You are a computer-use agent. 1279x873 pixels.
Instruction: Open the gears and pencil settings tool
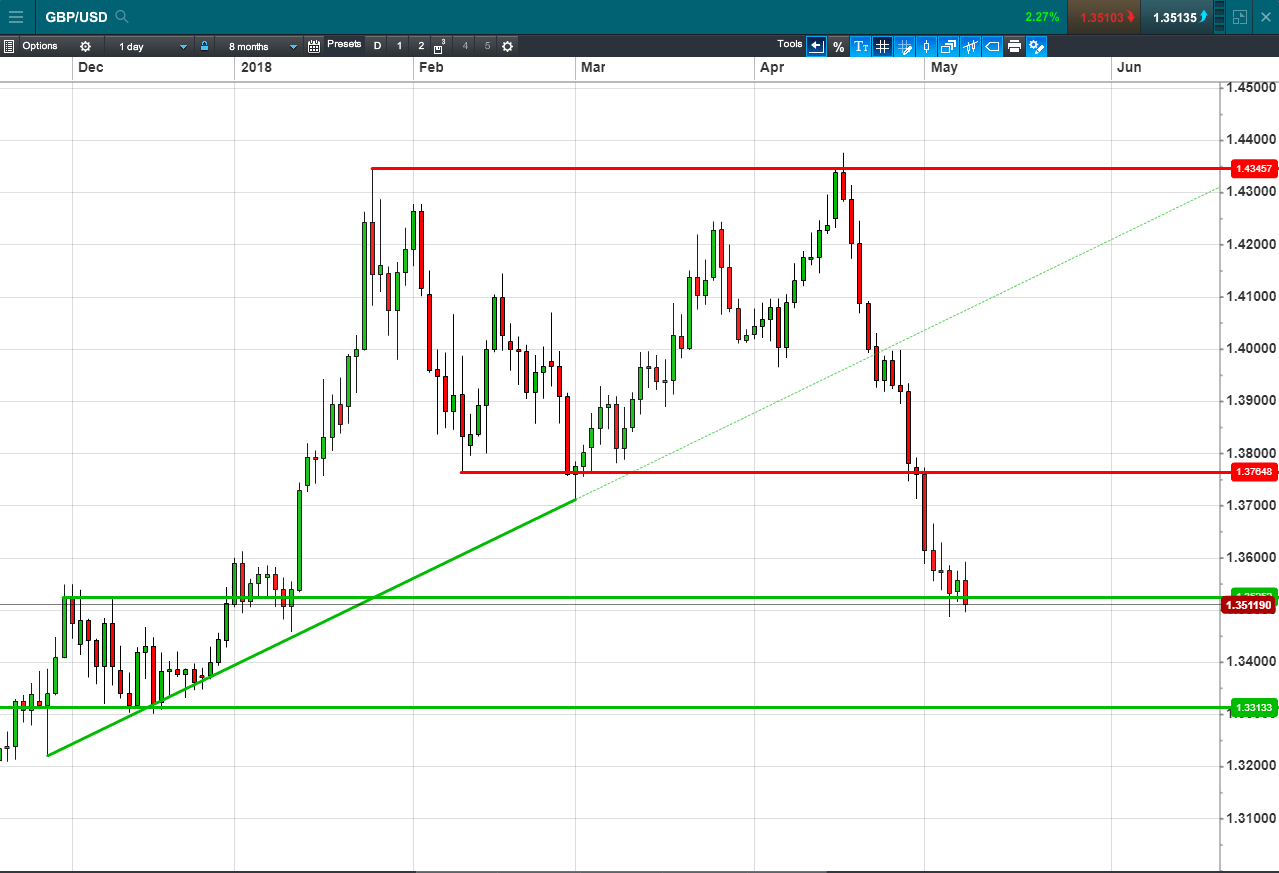1036,46
